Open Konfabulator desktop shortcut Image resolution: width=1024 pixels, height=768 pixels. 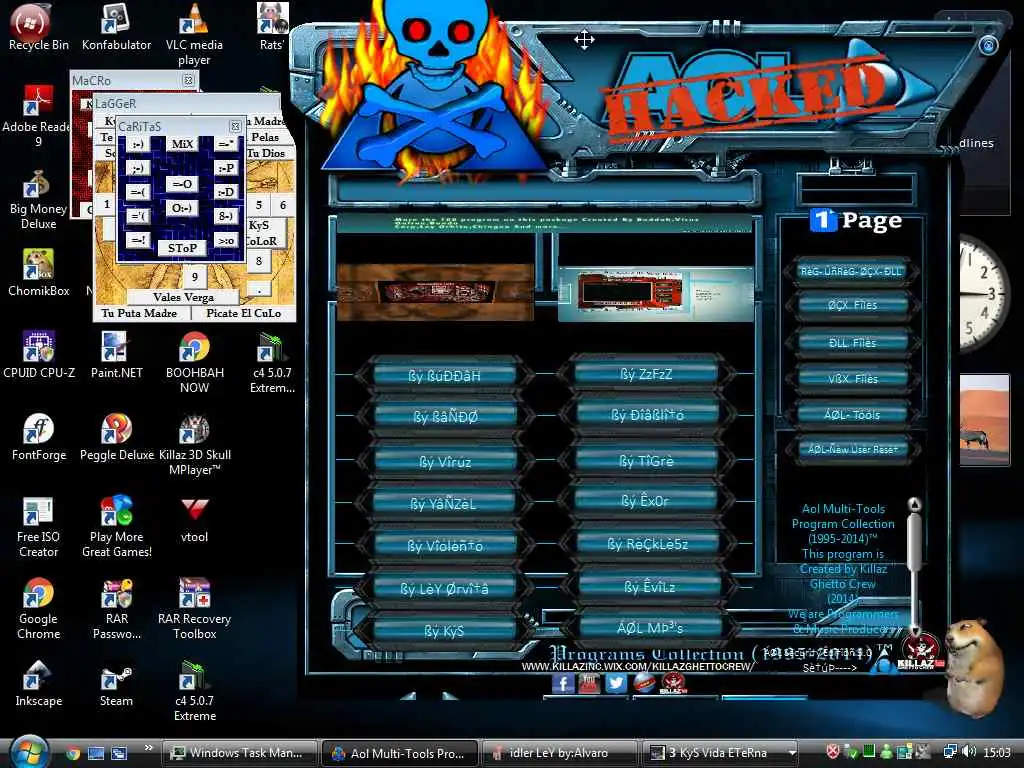coord(116,27)
